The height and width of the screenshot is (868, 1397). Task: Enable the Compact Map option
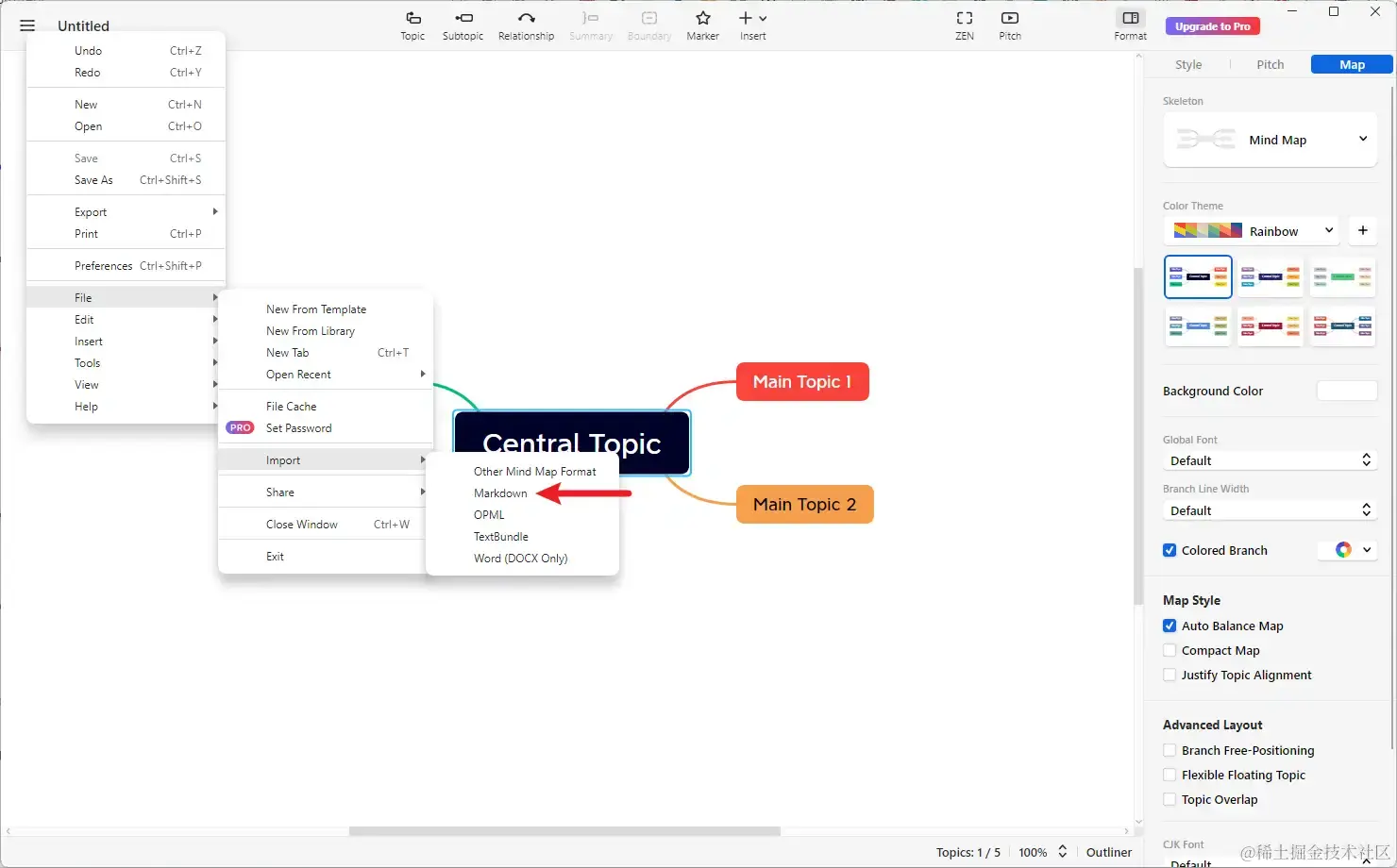pos(1170,650)
